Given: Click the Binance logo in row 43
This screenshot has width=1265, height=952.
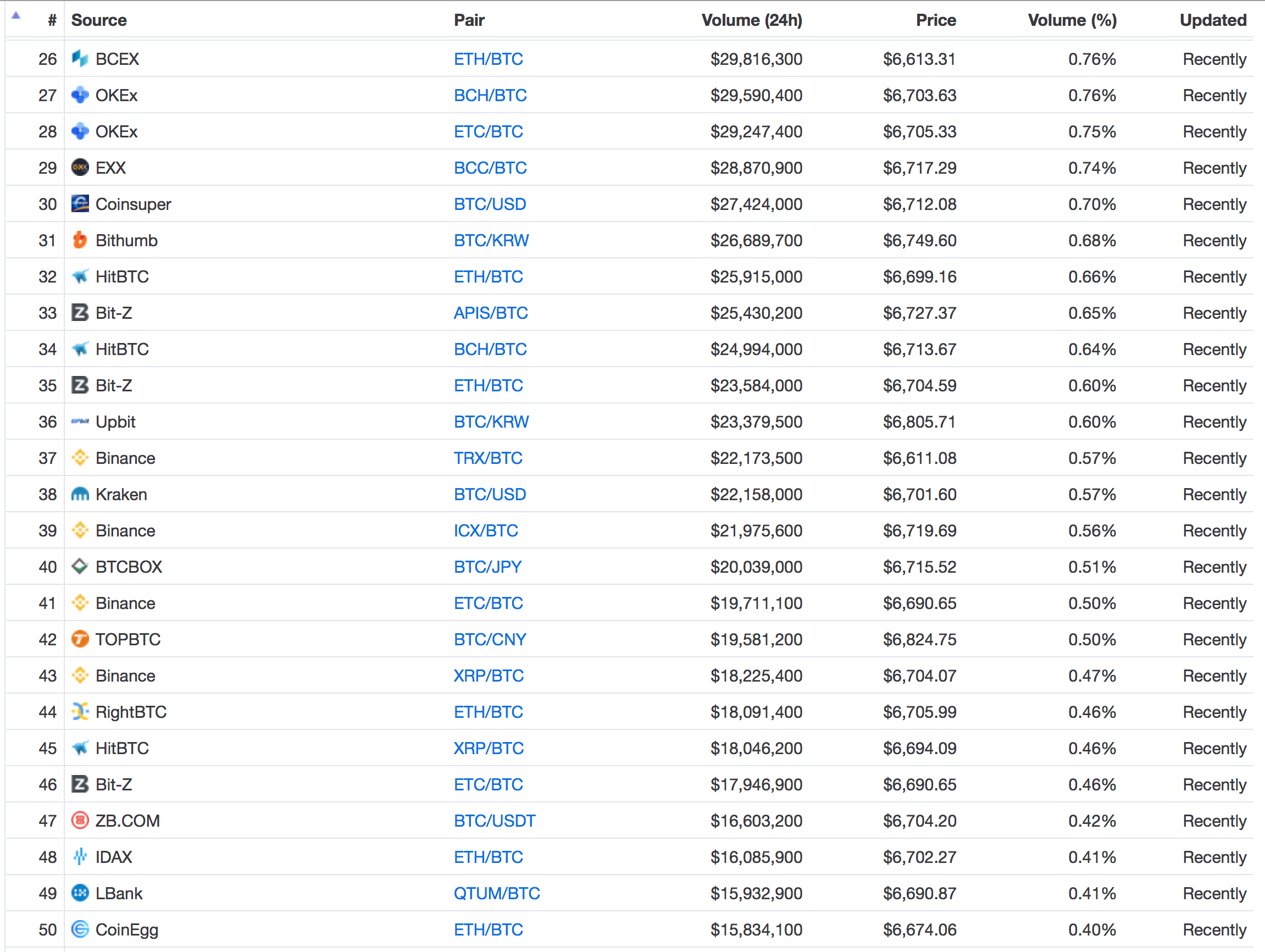Looking at the screenshot, I should pyautogui.click(x=80, y=676).
